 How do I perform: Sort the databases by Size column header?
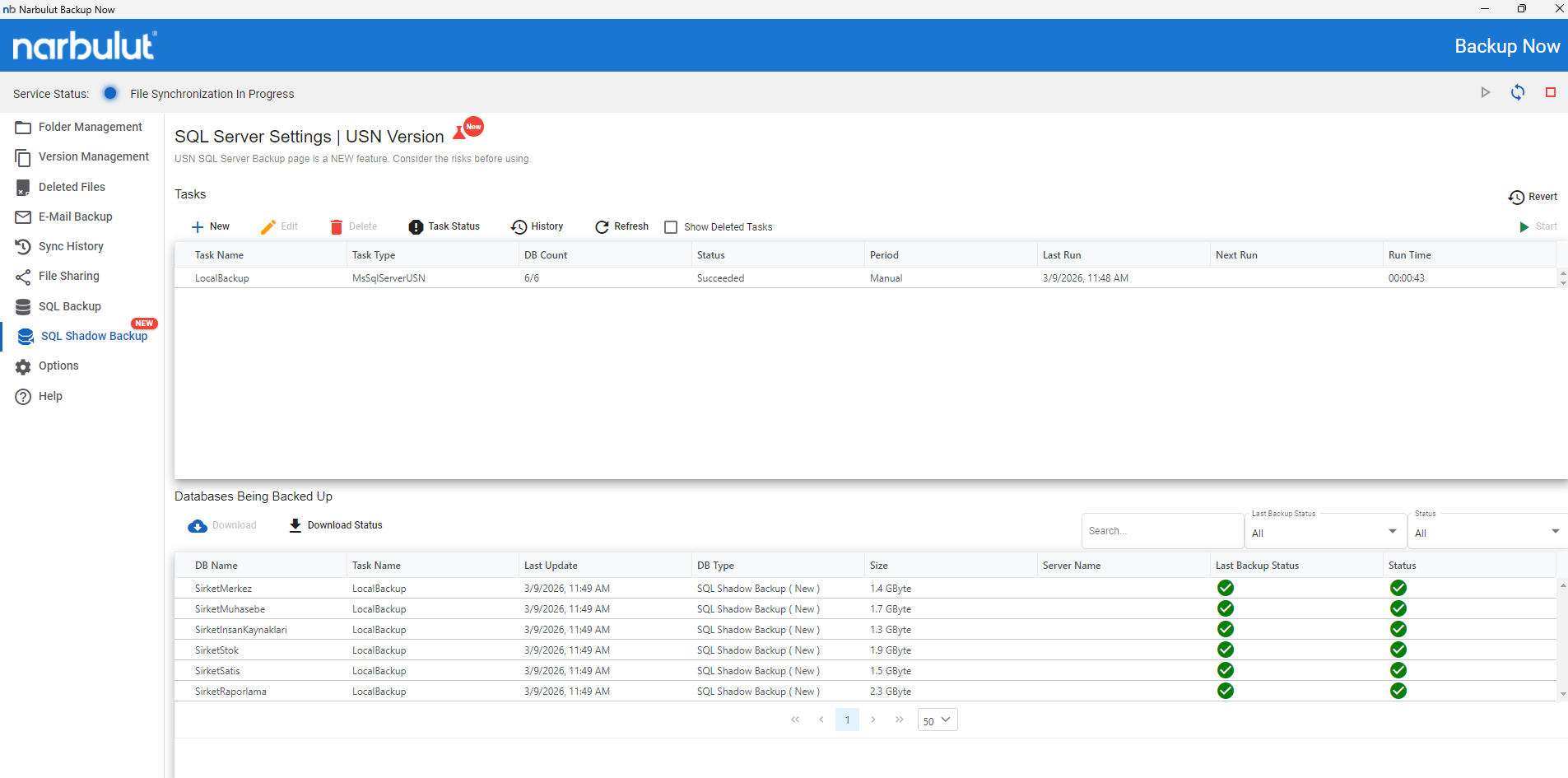click(879, 566)
